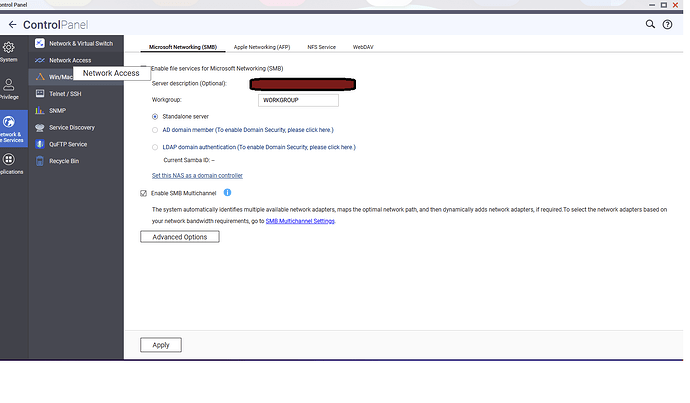Open the Privilege user icon

point(8,85)
